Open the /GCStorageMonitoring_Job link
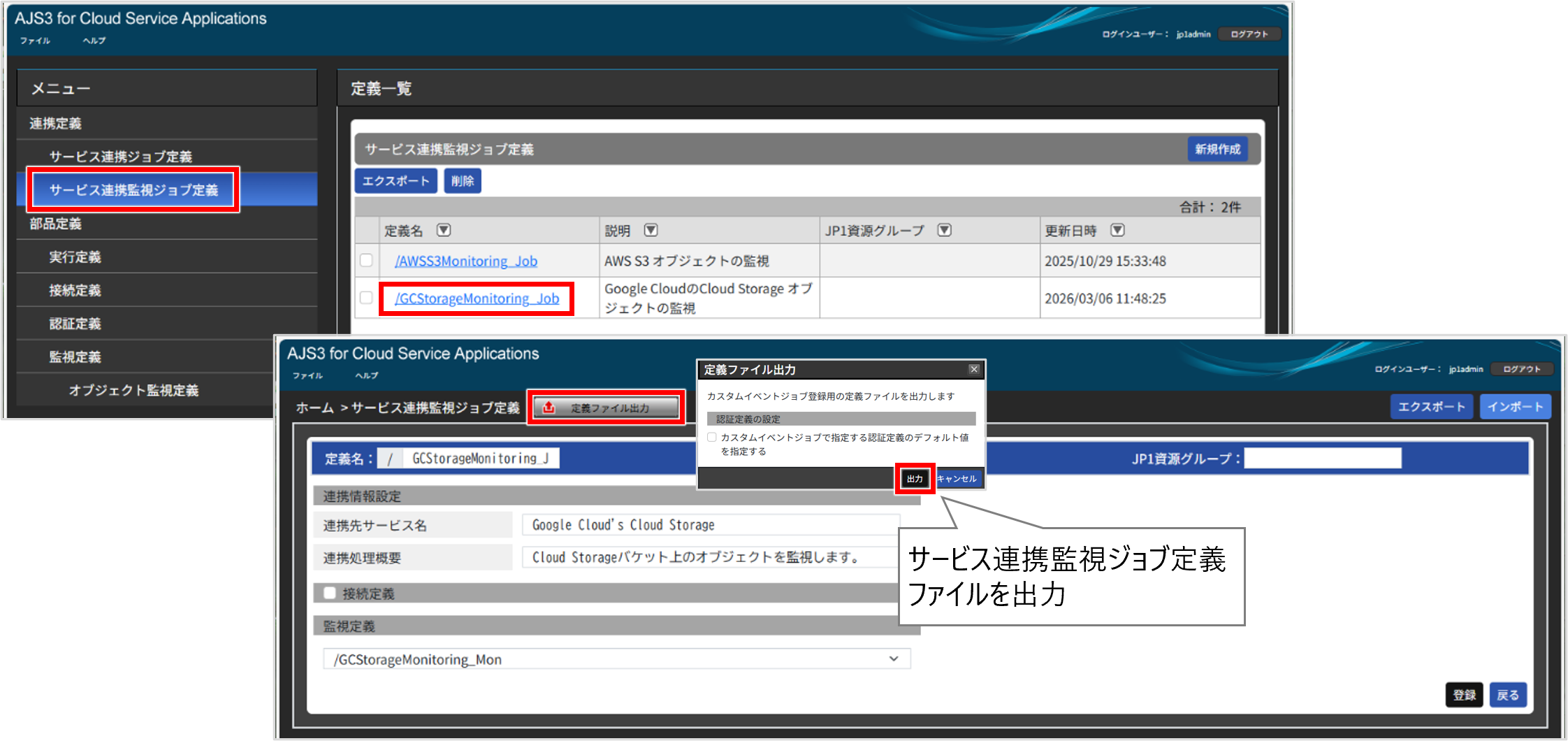Image resolution: width=1568 pixels, height=741 pixels. point(477,298)
